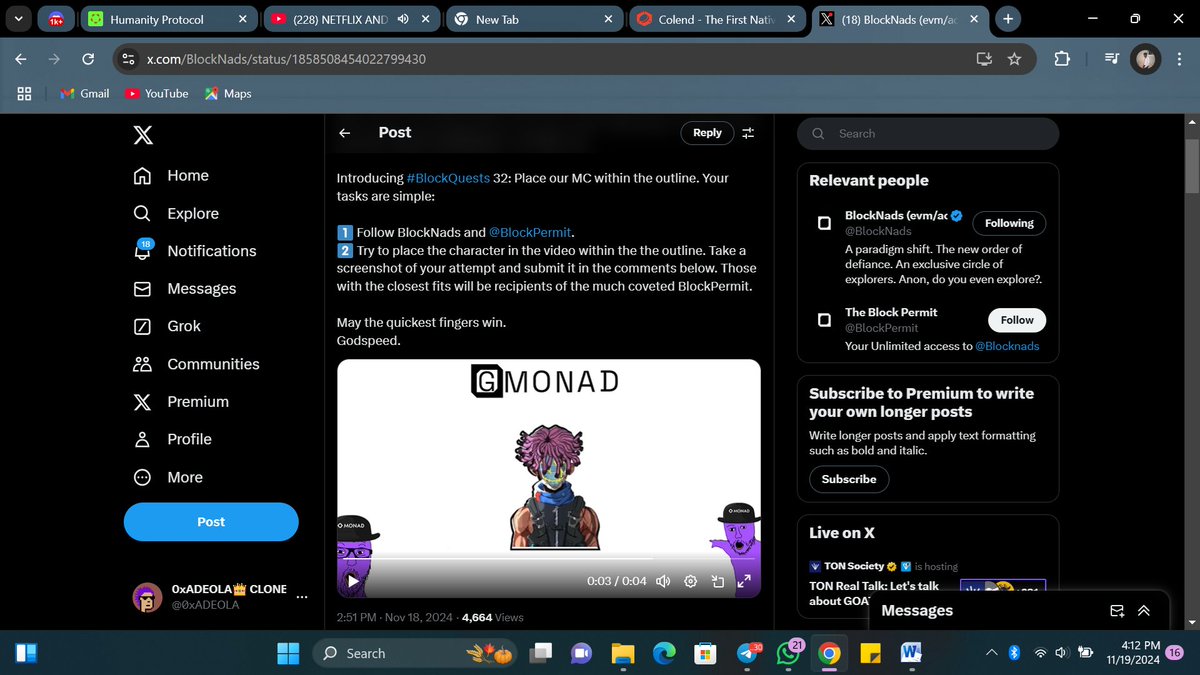Open the TON Real Talk live space
This screenshot has width=1200, height=675.
tap(874, 593)
